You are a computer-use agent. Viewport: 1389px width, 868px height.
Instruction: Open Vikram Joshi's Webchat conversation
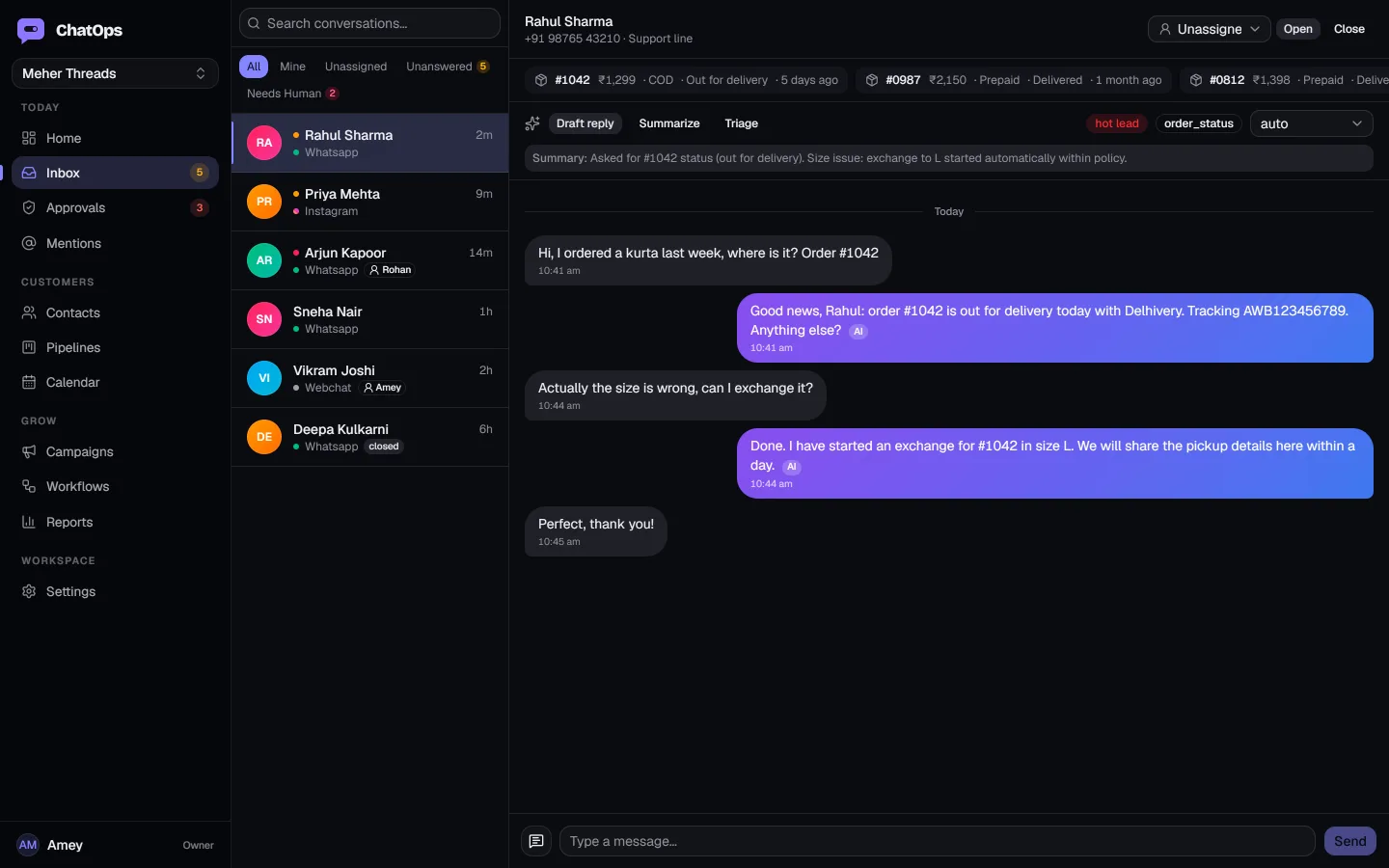[370, 378]
